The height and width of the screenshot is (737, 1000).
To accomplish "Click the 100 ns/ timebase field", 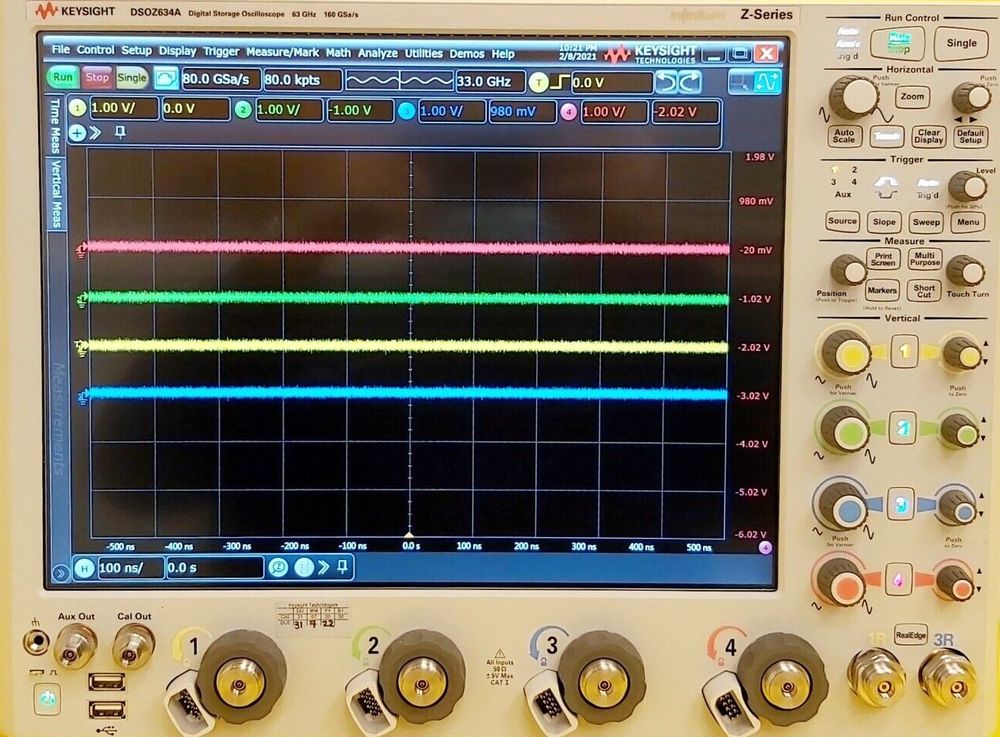I will [x=131, y=567].
